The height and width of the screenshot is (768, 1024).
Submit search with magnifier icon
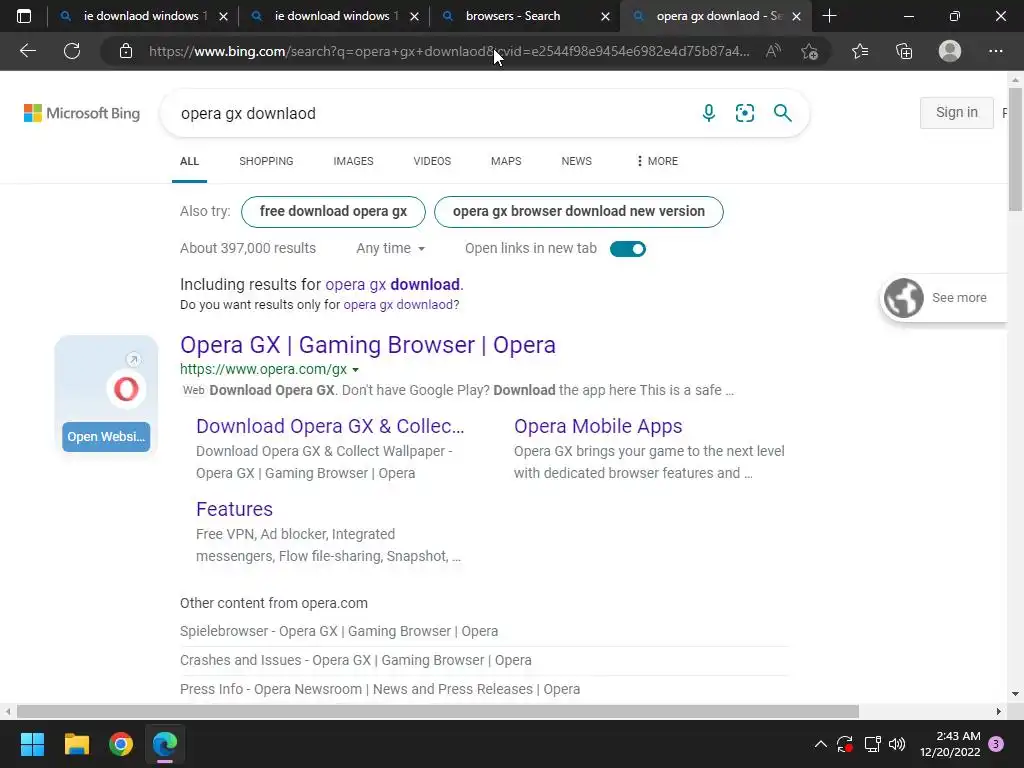[782, 113]
